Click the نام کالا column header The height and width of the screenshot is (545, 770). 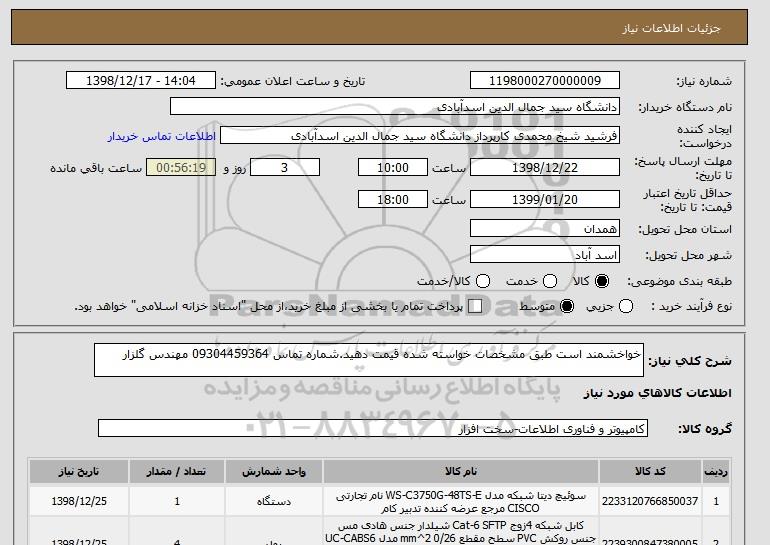pyautogui.click(x=461, y=472)
